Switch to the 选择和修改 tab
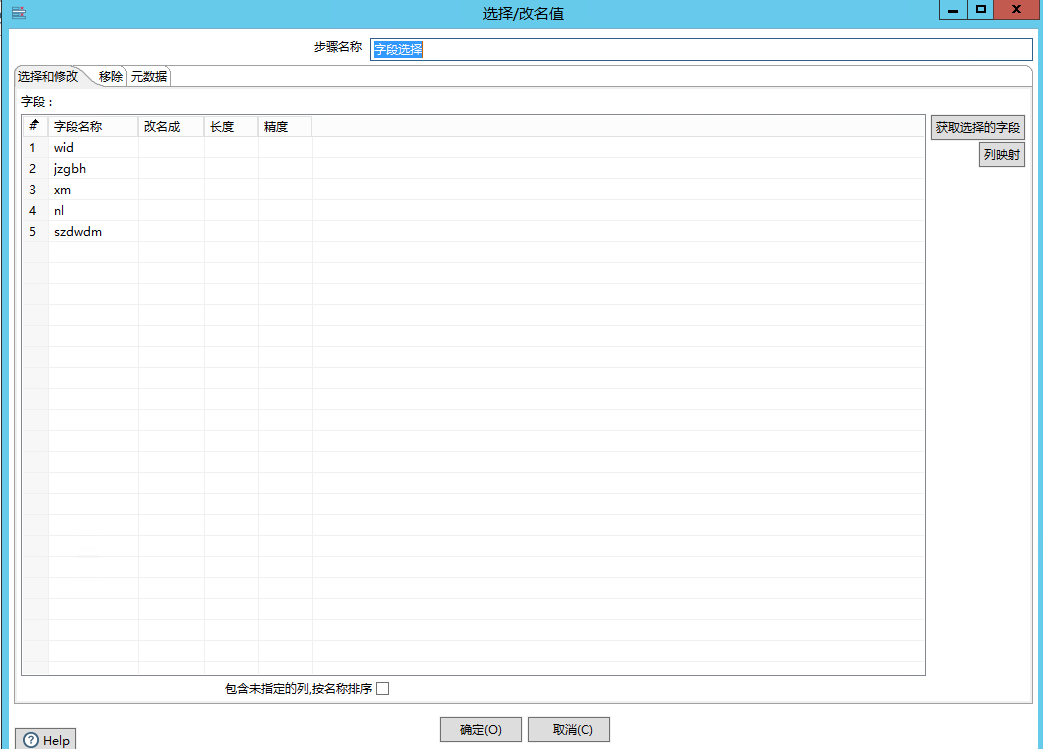1043x749 pixels. point(48,76)
